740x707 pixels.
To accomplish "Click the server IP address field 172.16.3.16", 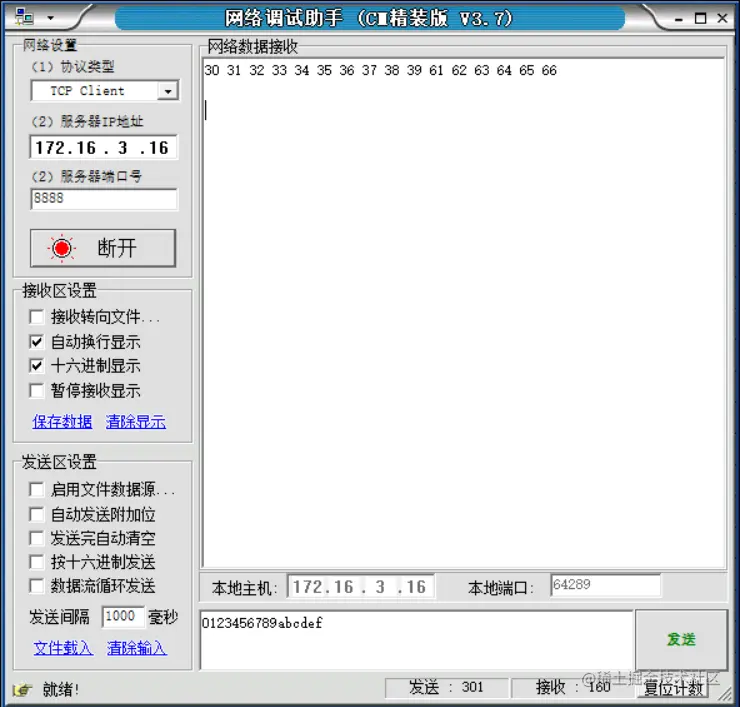I will [104, 148].
